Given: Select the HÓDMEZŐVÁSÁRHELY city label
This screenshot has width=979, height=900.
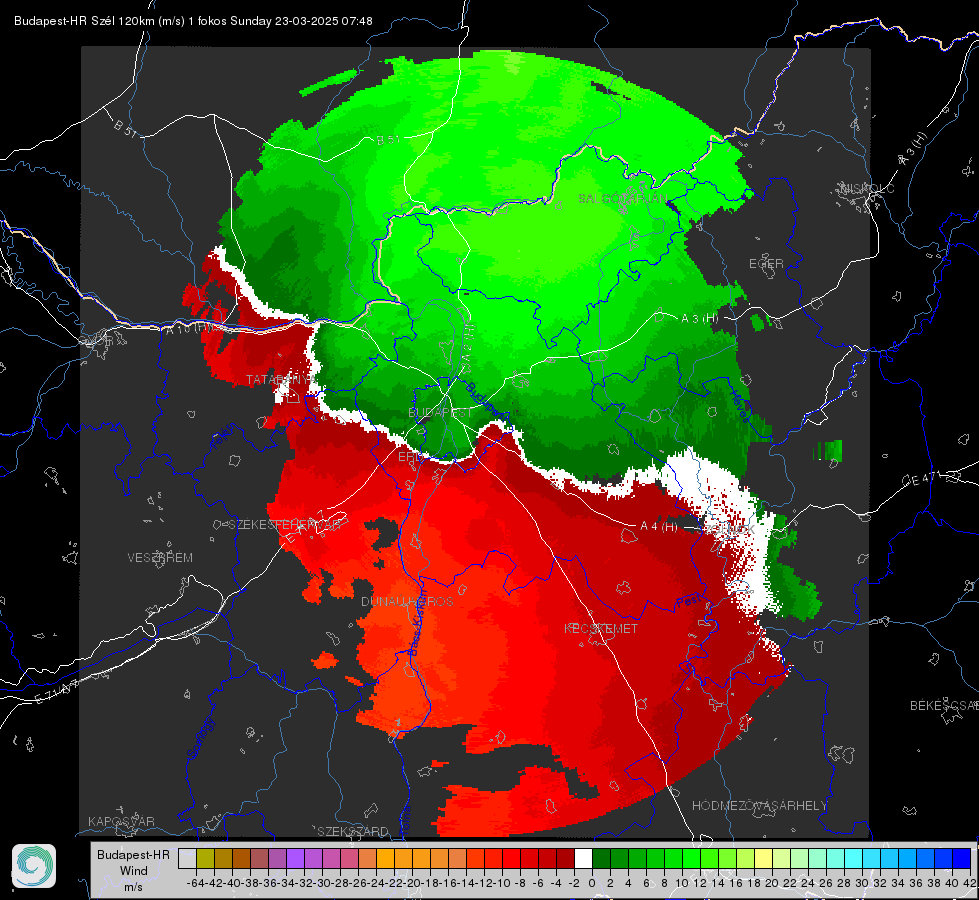Looking at the screenshot, I should tap(760, 806).
